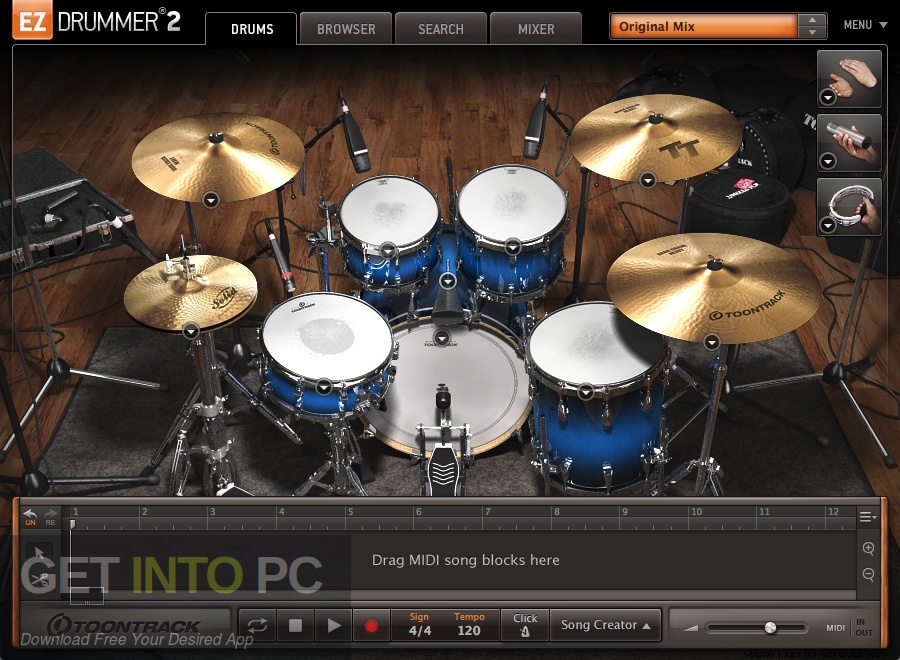Click the redo arrow icon
The width and height of the screenshot is (900, 660).
[x=51, y=515]
